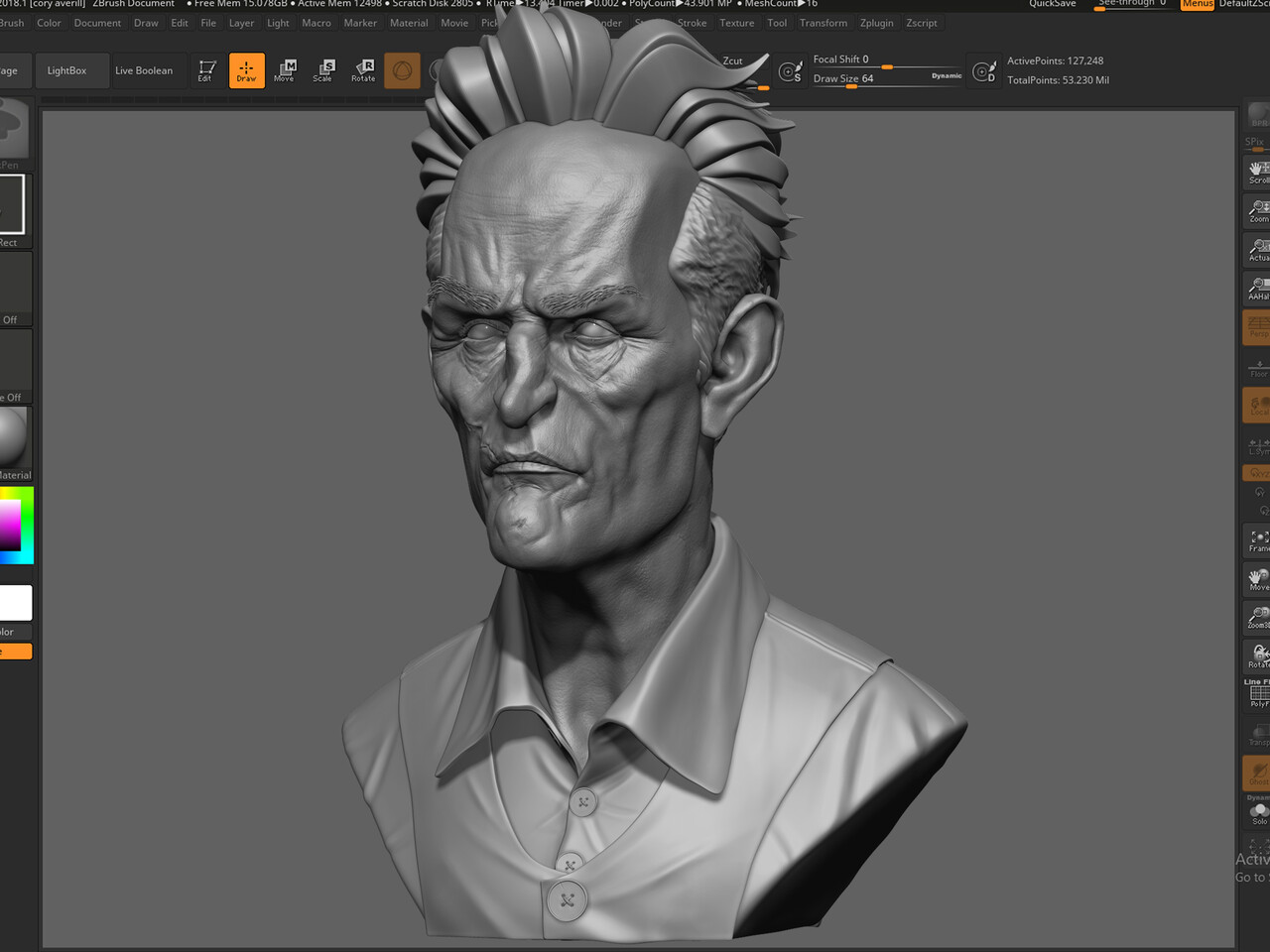Viewport: 1270px width, 952px height.
Task: Open the Light menu
Action: pos(278,23)
